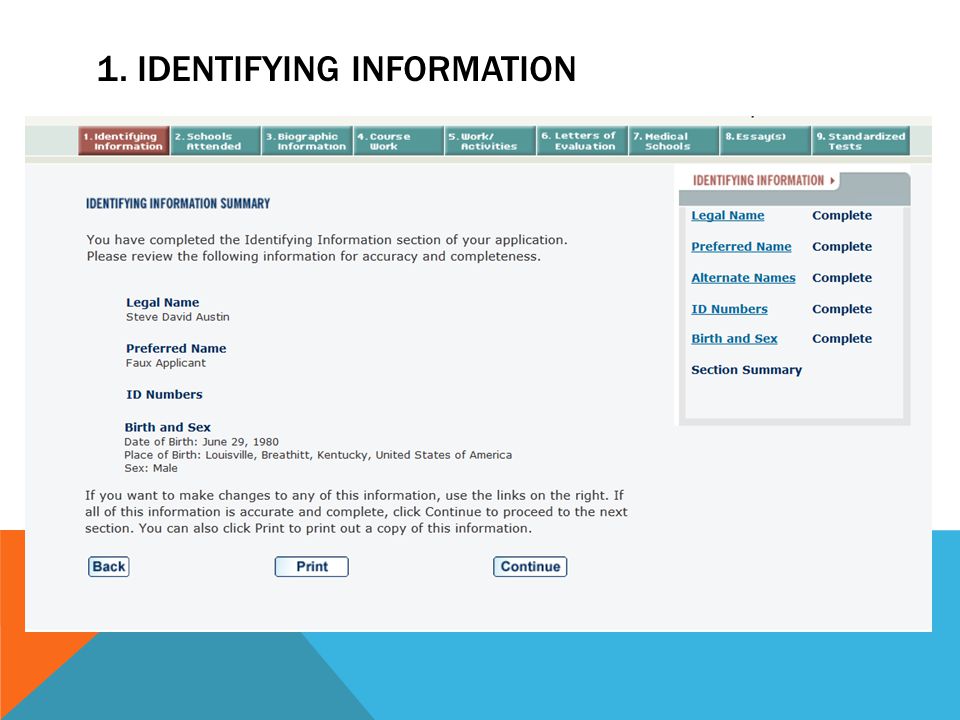Click the Continue button
The width and height of the screenshot is (960, 720).
coord(530,566)
